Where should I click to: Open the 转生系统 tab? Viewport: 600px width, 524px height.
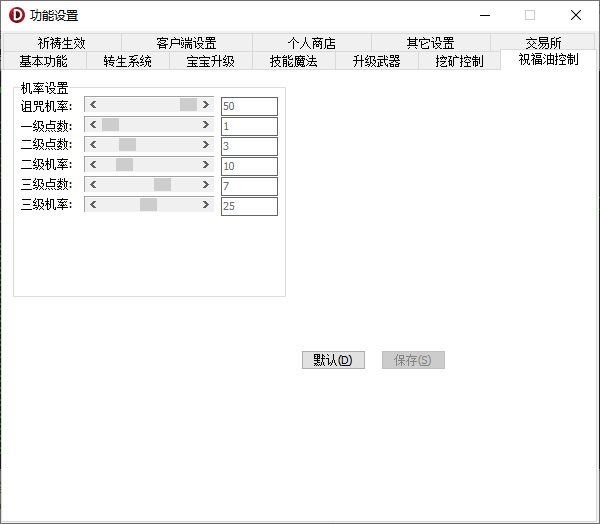point(127,61)
